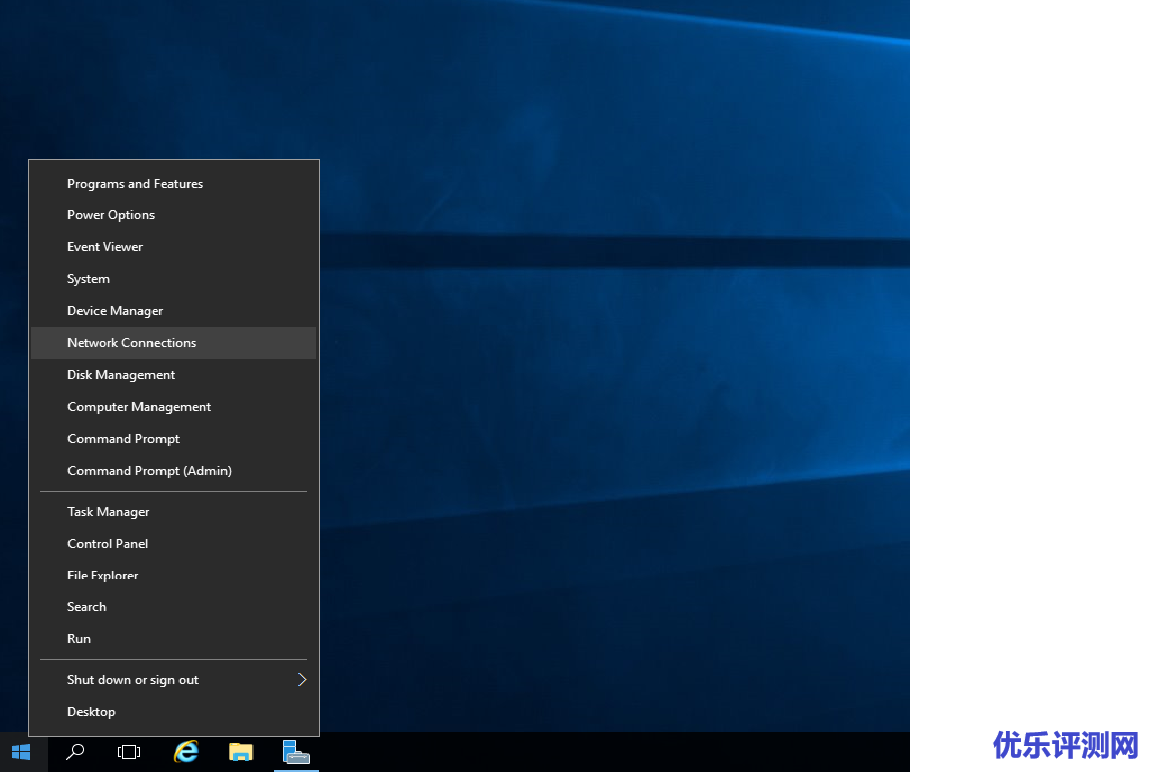1152x772 pixels.
Task: Open Programs and Features
Action: [x=135, y=184]
